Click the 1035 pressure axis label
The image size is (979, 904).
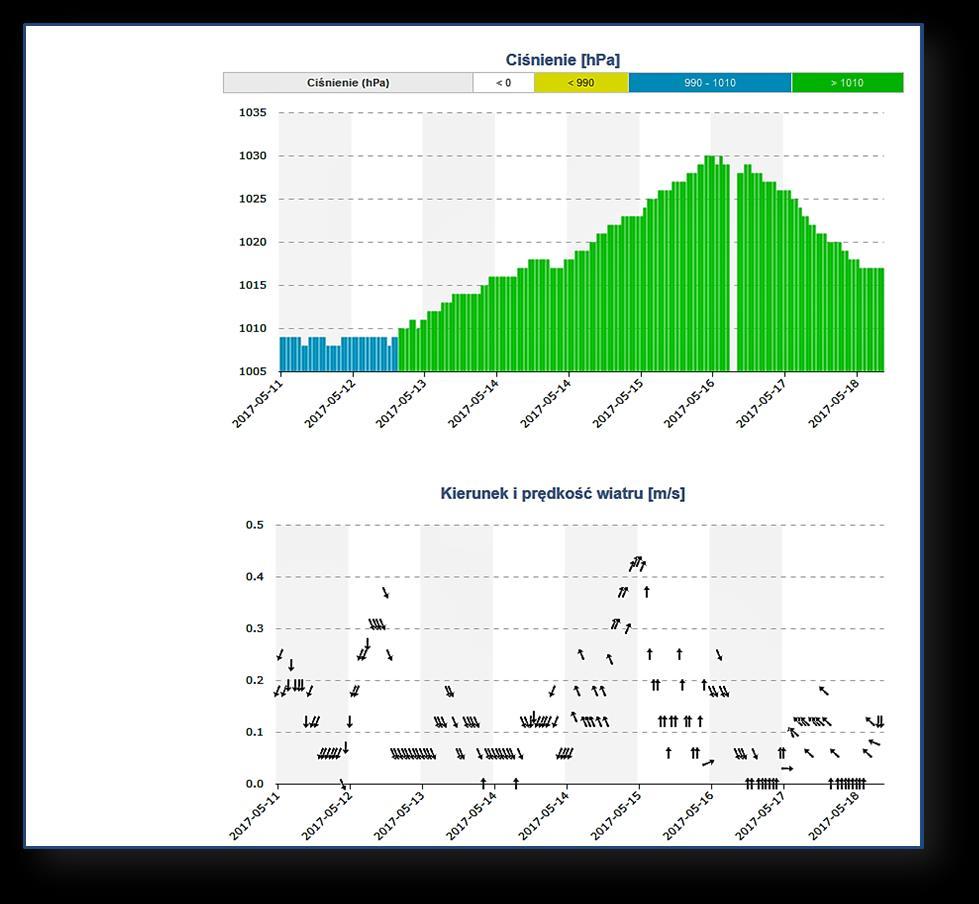click(x=252, y=112)
